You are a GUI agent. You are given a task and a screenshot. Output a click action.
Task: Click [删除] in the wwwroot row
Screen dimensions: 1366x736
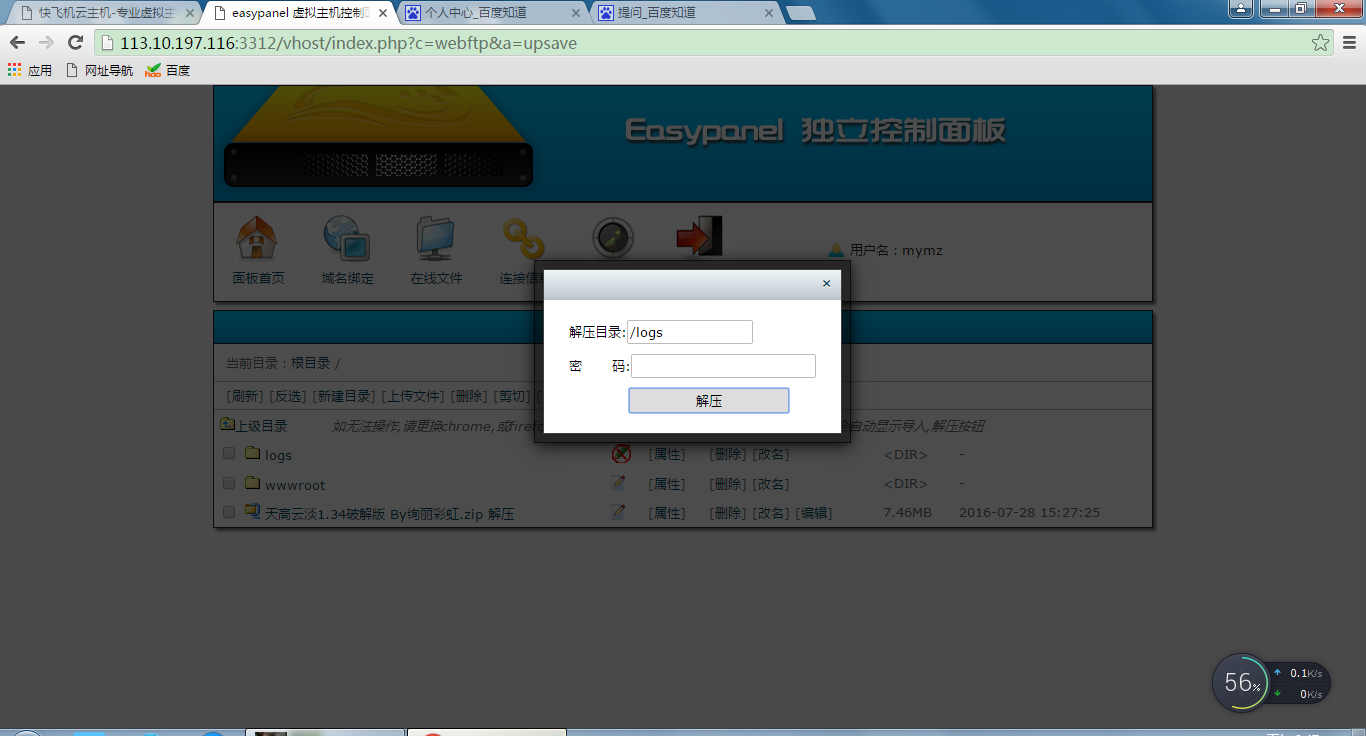pos(728,483)
